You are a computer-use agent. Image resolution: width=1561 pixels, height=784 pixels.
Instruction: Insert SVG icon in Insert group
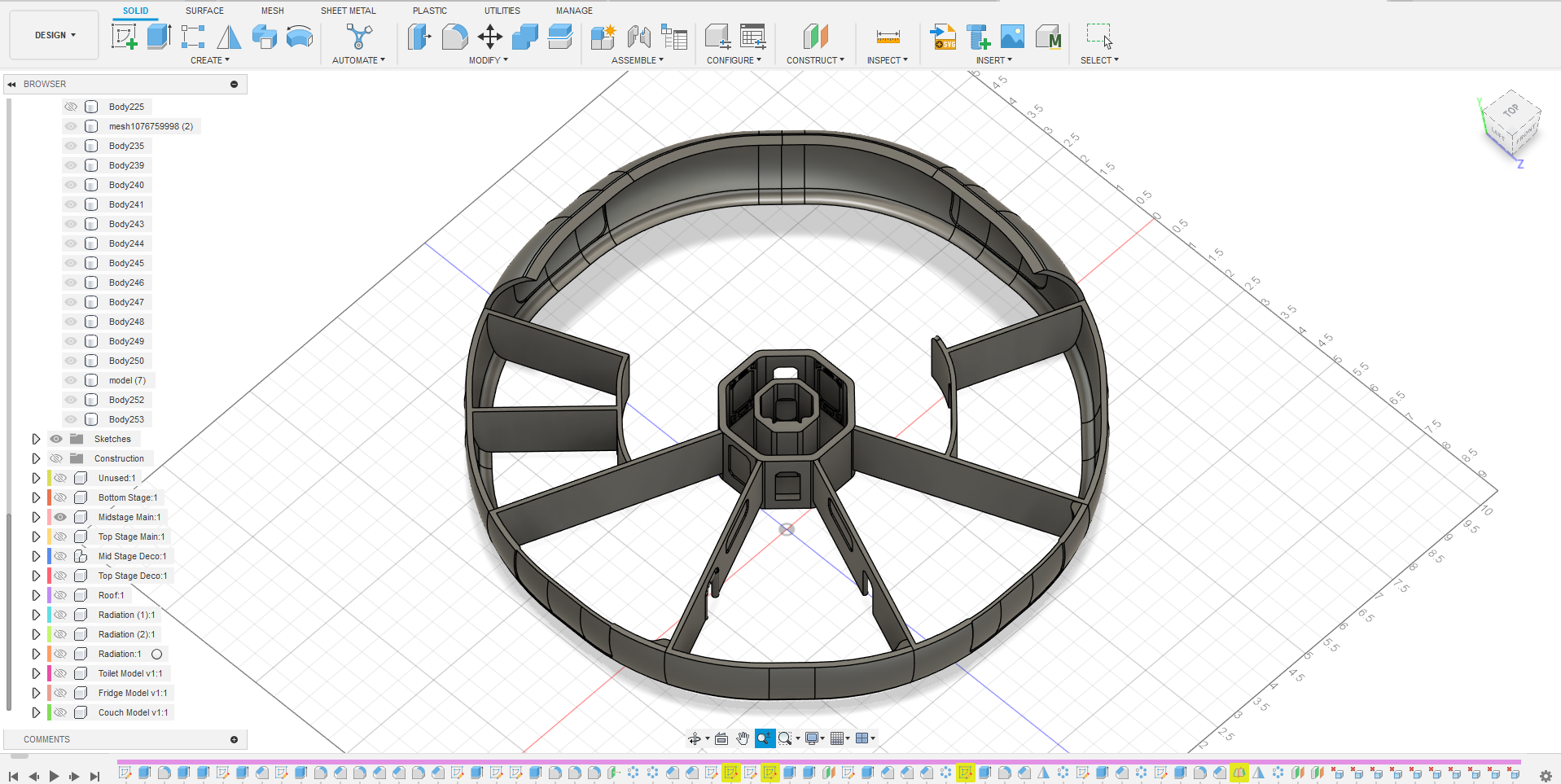click(x=943, y=37)
